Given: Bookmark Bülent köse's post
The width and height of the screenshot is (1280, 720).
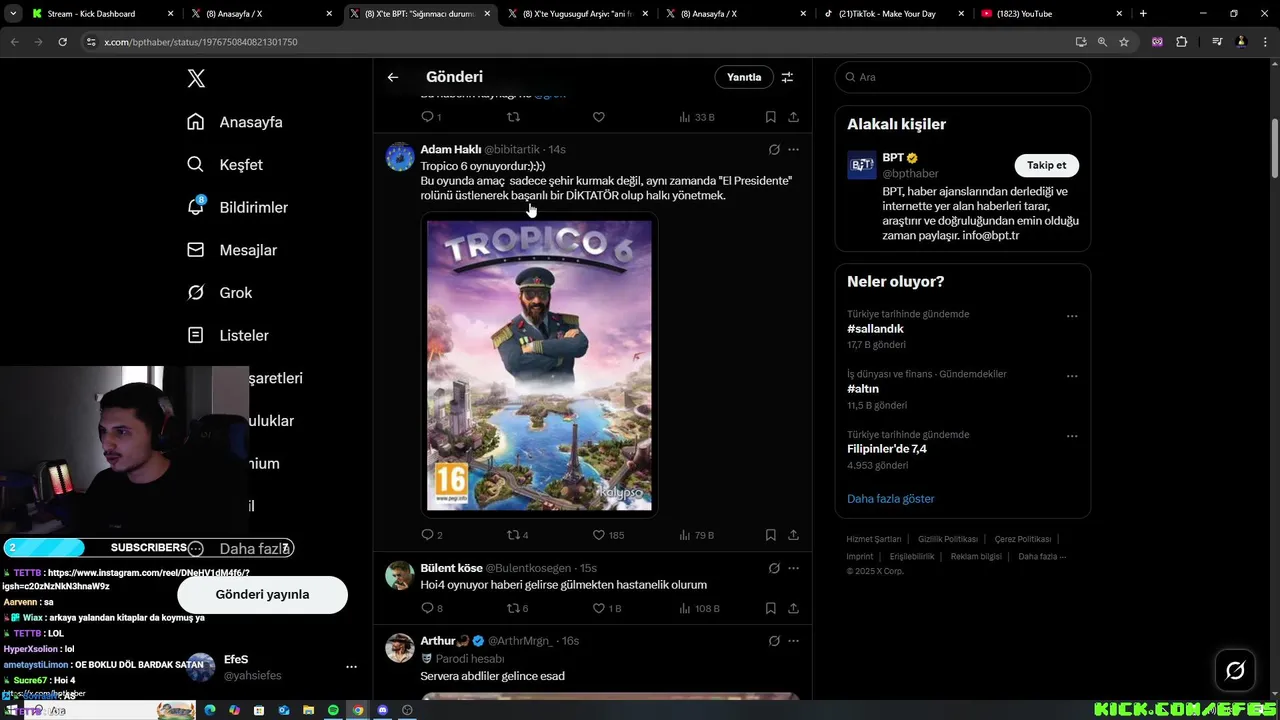Looking at the screenshot, I should 770,608.
